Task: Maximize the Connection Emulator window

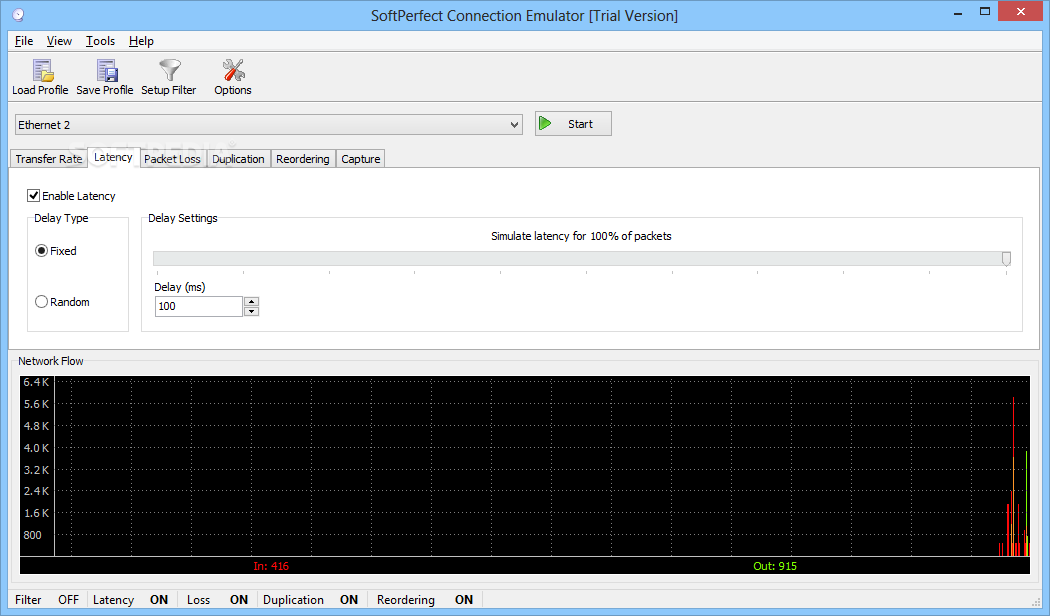Action: click(985, 12)
